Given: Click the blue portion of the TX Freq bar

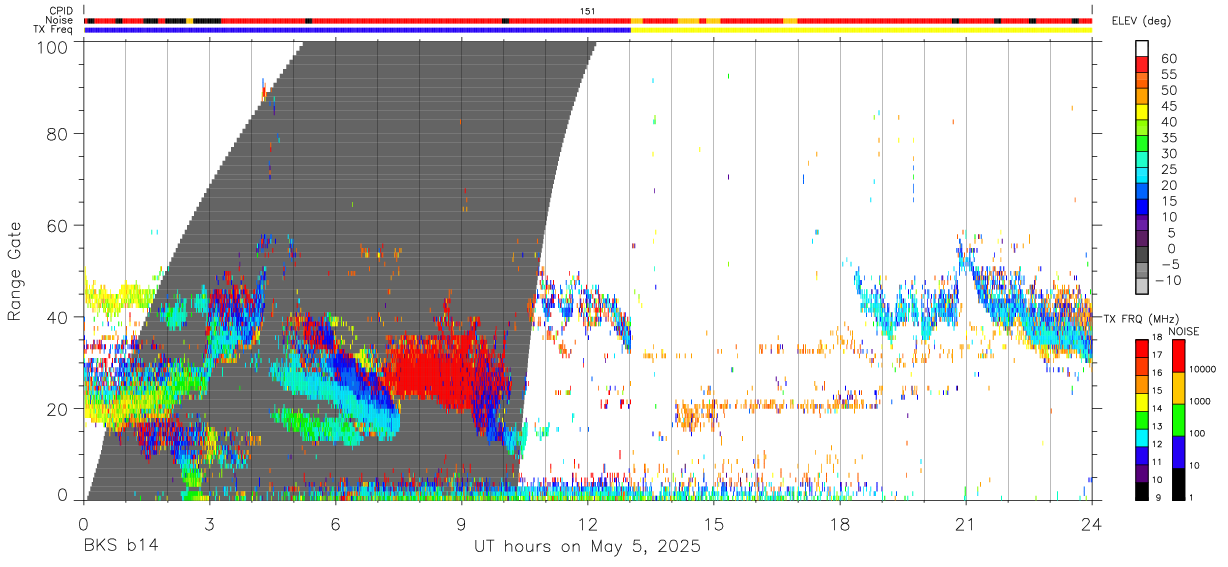Looking at the screenshot, I should pyautogui.click(x=358, y=30).
